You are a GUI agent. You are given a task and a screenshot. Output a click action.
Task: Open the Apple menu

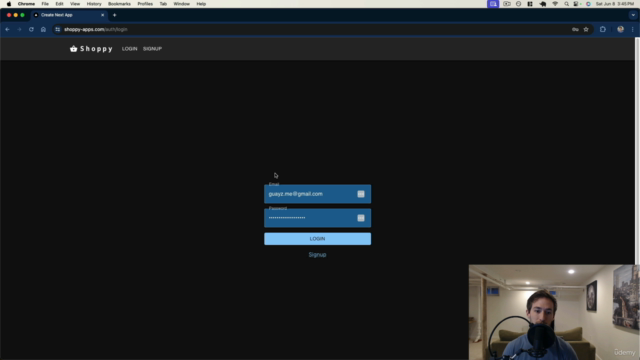click(9, 4)
